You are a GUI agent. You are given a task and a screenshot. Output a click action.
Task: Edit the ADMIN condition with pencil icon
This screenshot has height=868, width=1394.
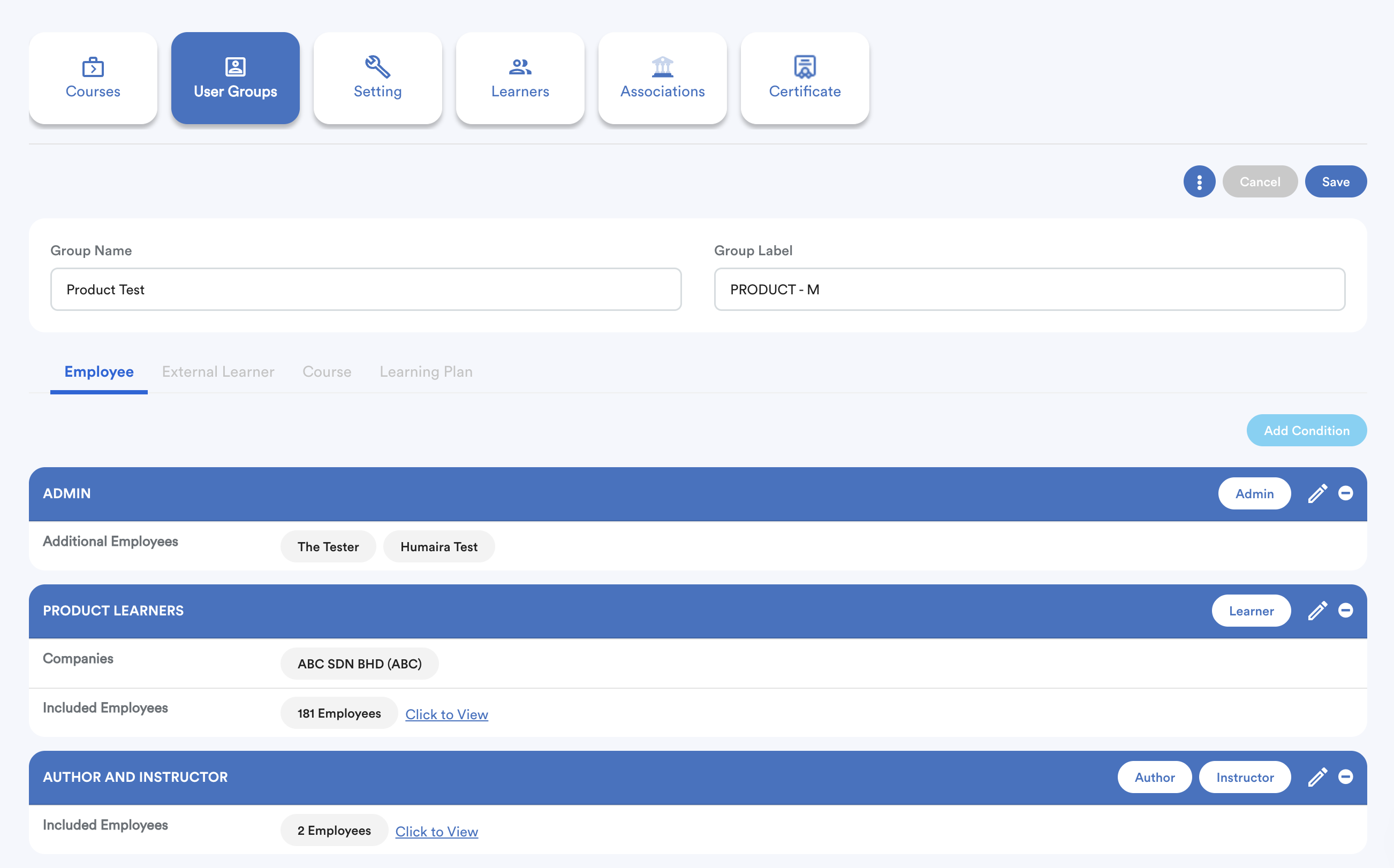[x=1317, y=494]
